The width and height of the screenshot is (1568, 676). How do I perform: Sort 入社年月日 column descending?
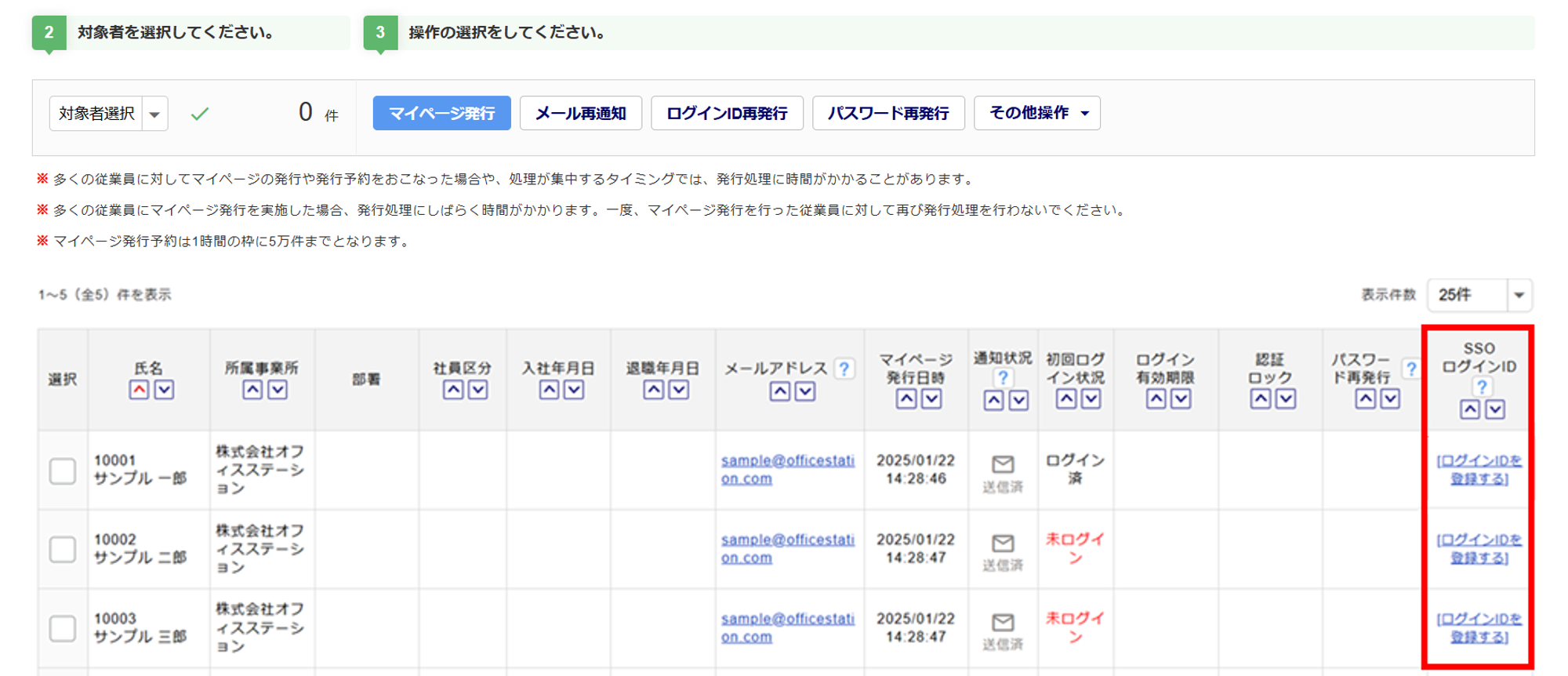point(574,390)
